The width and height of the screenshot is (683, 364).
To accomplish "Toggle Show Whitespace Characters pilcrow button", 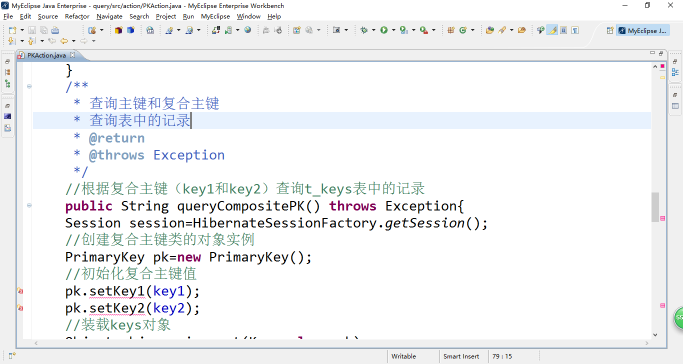I will pyautogui.click(x=575, y=30).
